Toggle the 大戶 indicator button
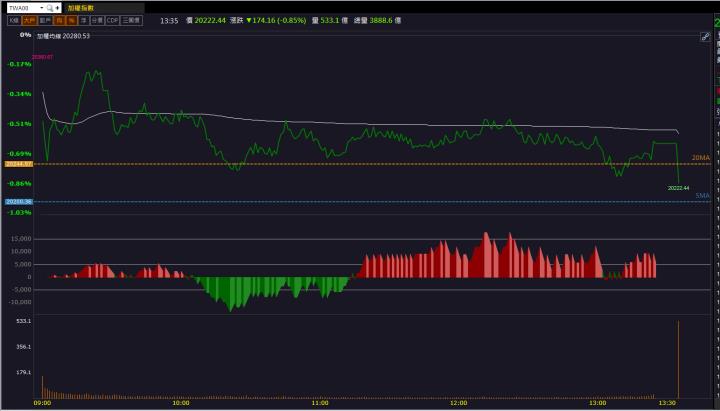This screenshot has width=720, height=411. tap(29, 20)
